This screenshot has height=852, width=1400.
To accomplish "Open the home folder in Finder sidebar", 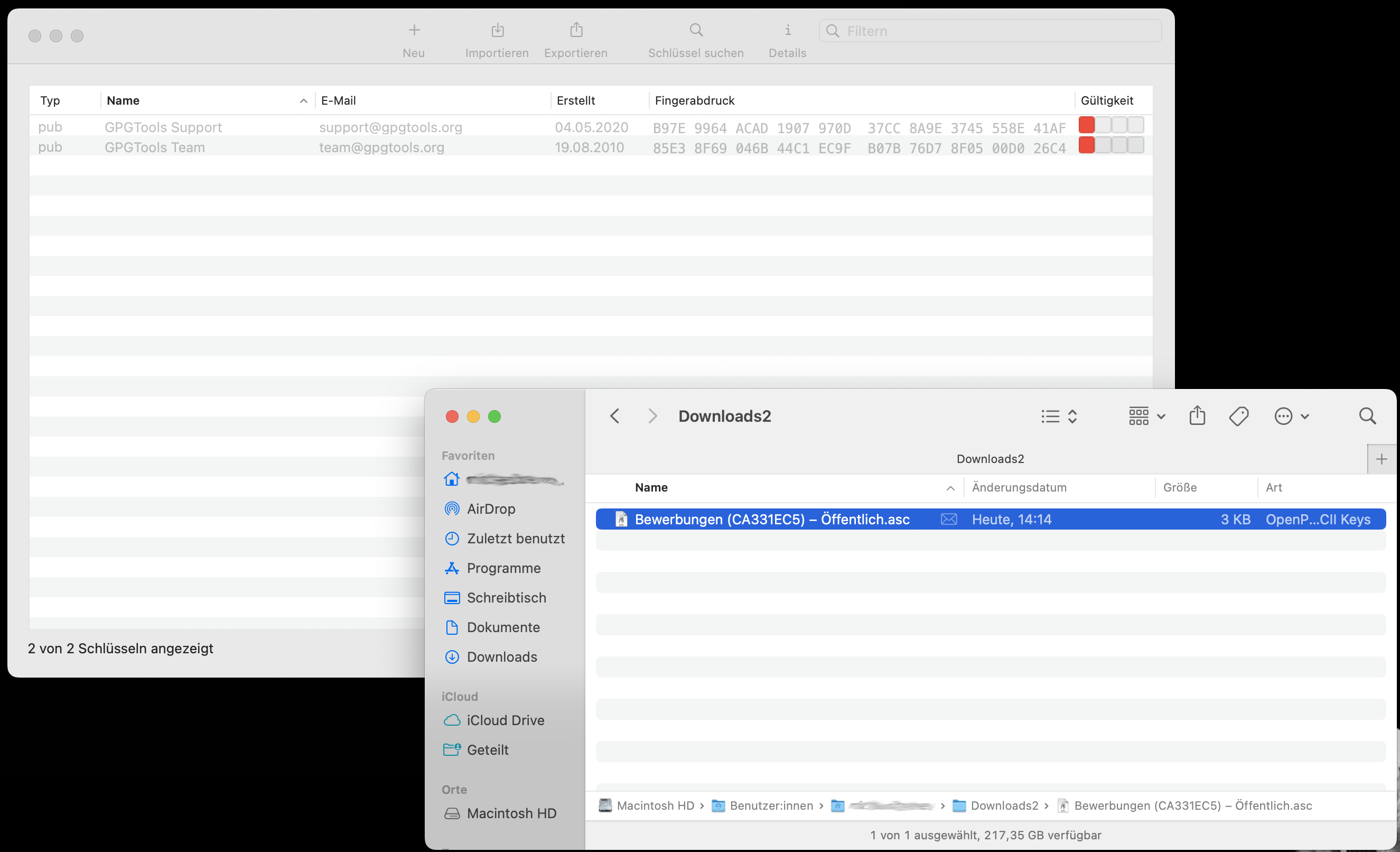I will click(503, 479).
